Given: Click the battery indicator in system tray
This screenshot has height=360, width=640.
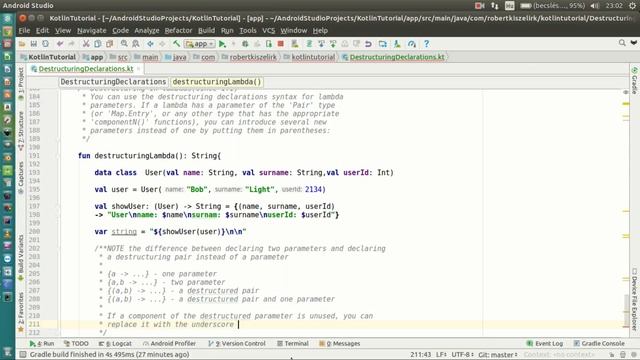Looking at the screenshot, I should point(553,6).
